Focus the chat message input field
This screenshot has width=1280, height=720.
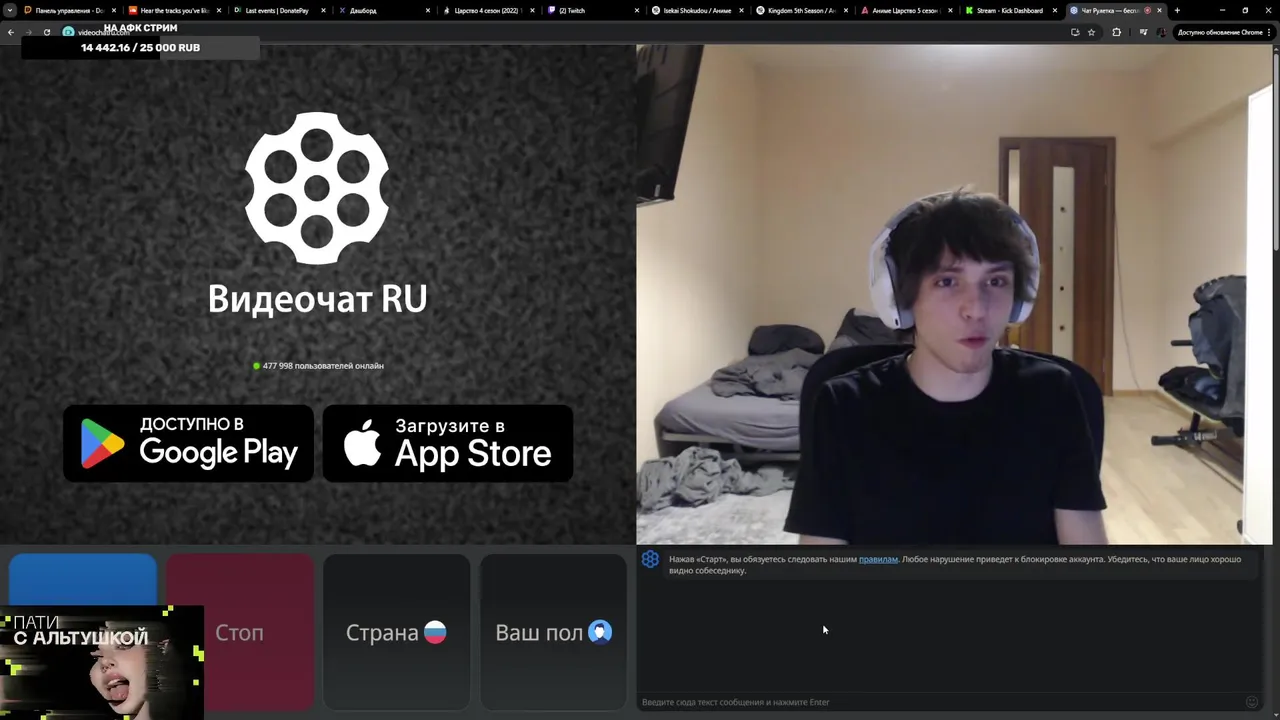tap(940, 702)
